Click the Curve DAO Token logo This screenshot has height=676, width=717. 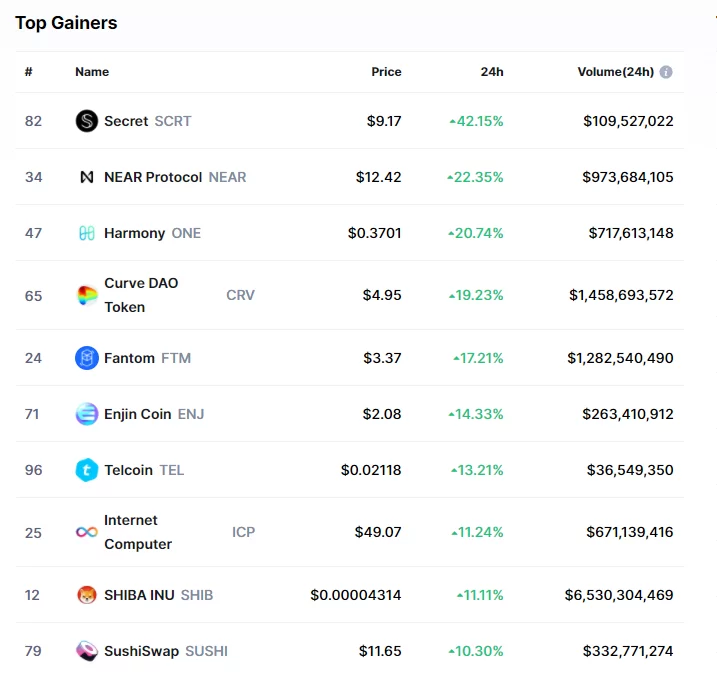[87, 295]
